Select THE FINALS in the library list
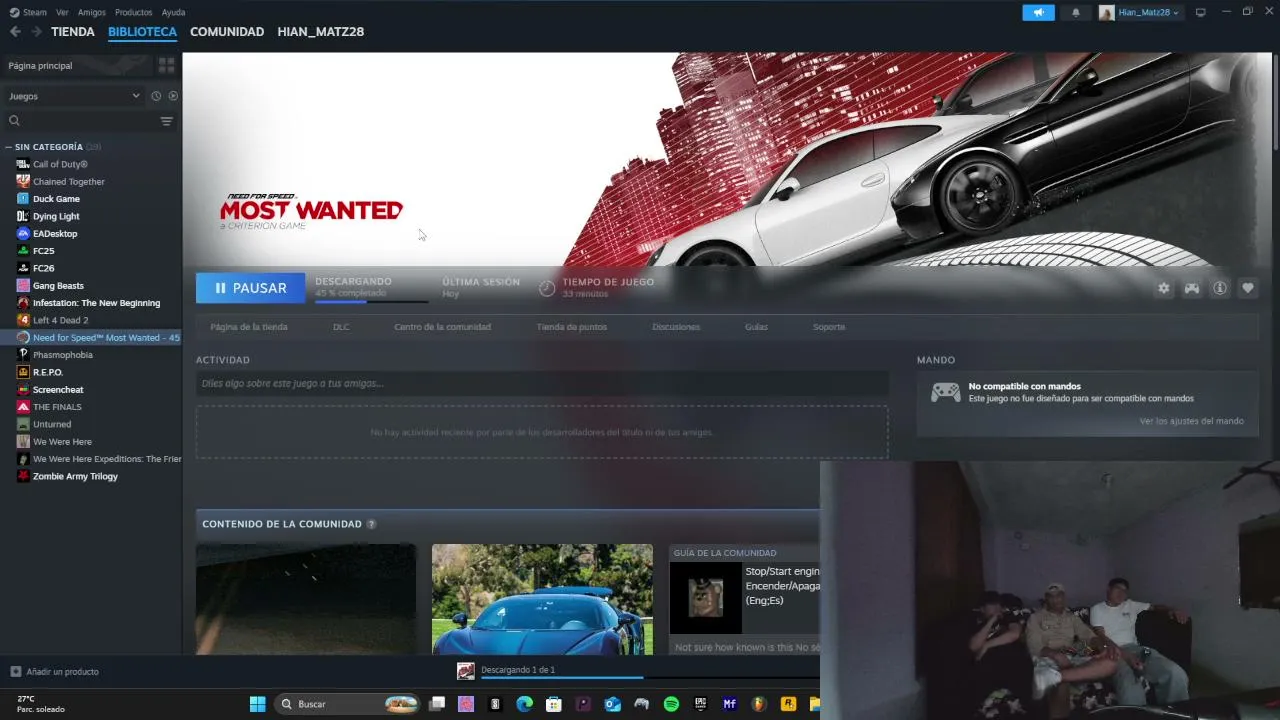The height and width of the screenshot is (720, 1280). [x=57, y=407]
